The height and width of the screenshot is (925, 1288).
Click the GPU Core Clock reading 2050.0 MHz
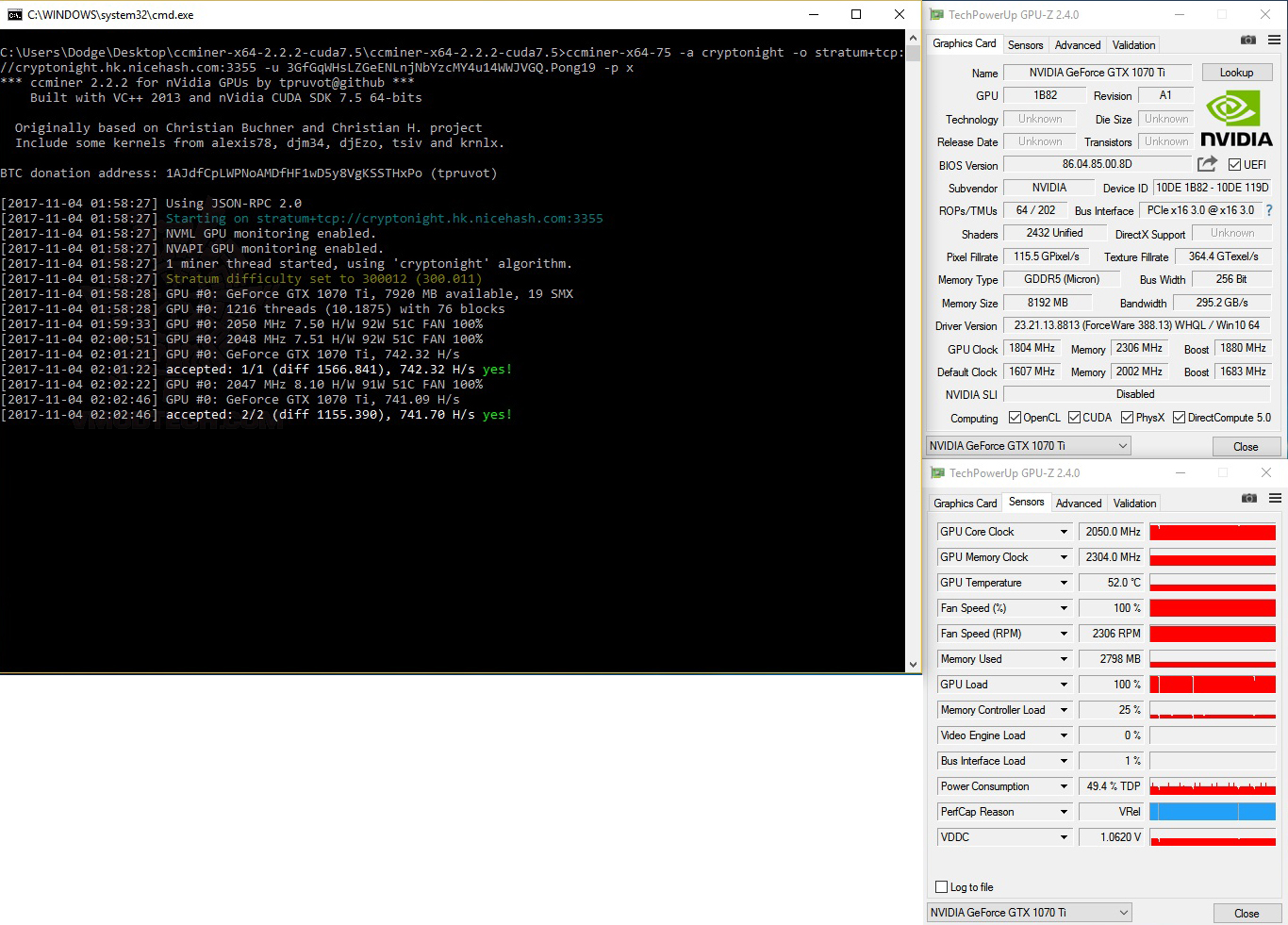point(1112,532)
